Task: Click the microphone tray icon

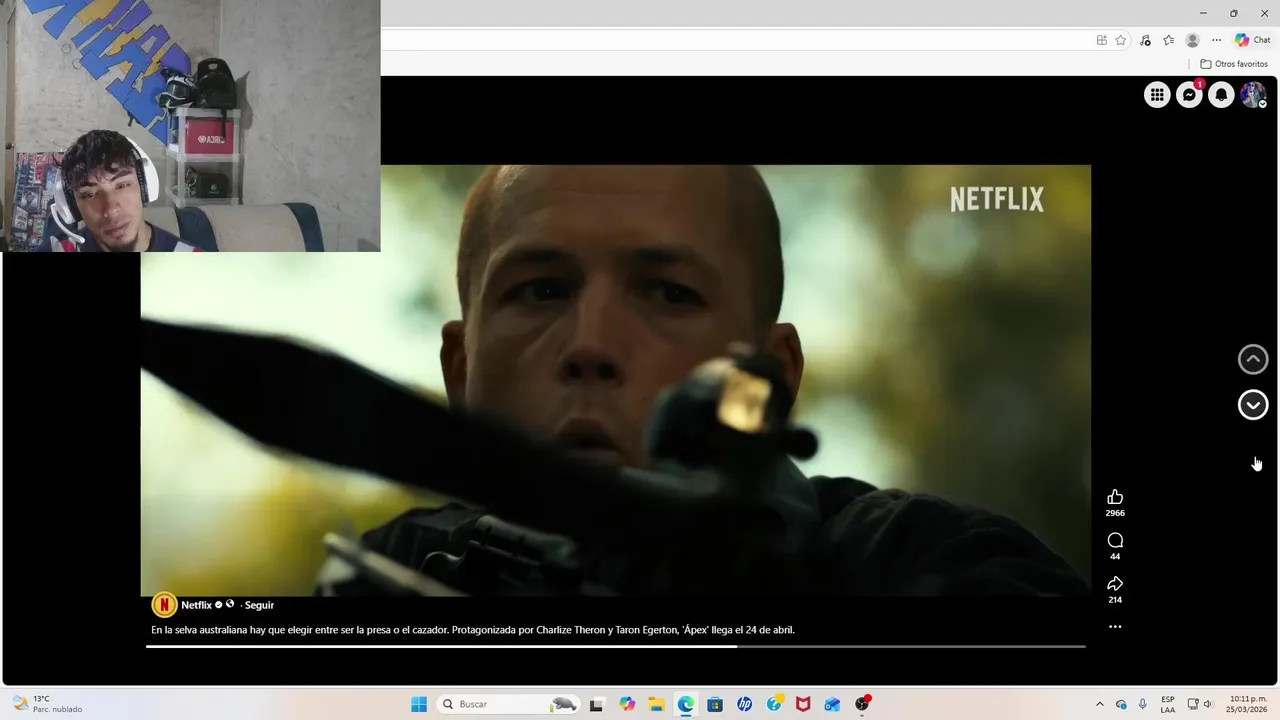Action: [1143, 704]
